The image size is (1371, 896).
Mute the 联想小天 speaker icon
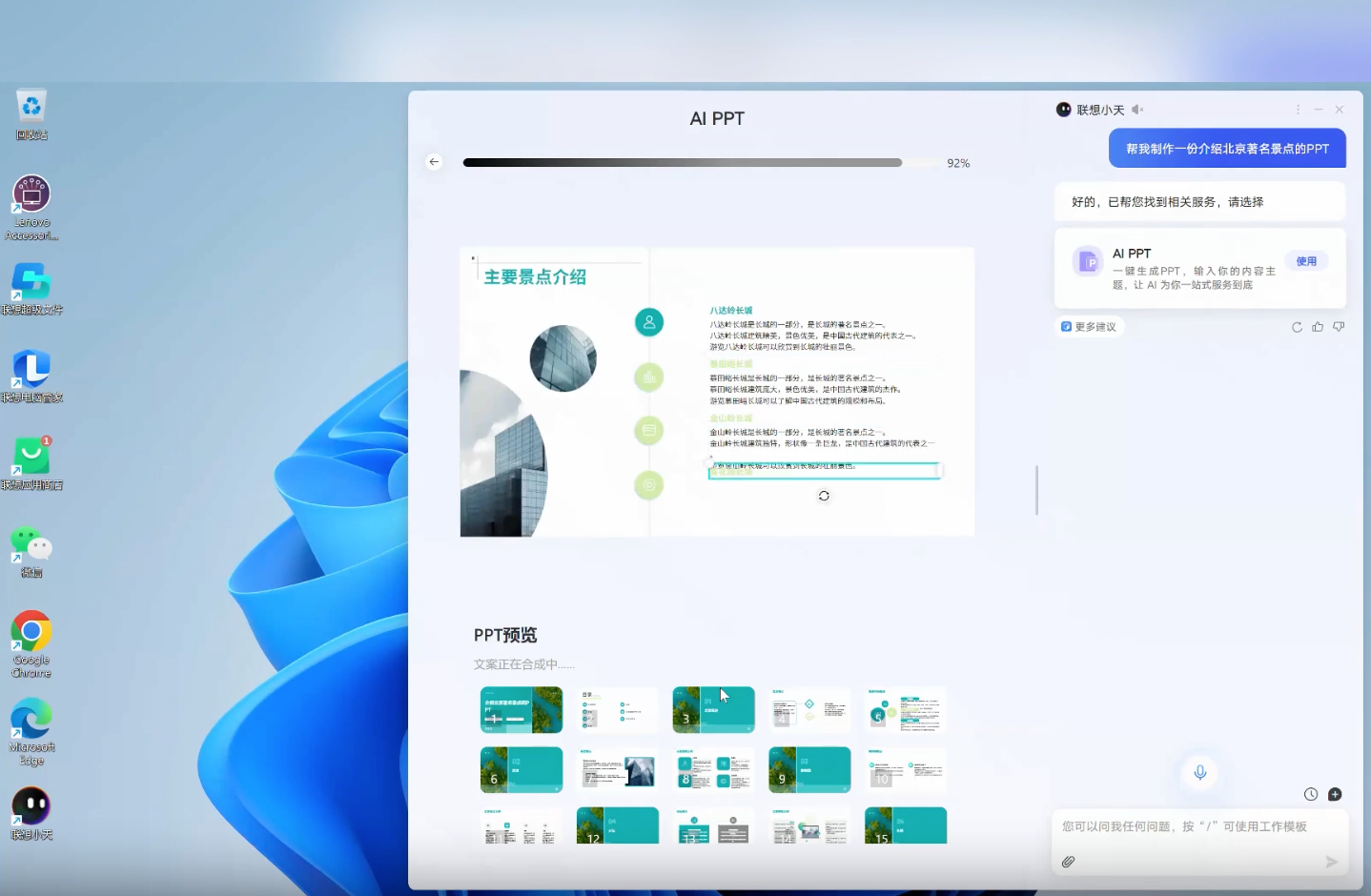tap(1137, 110)
